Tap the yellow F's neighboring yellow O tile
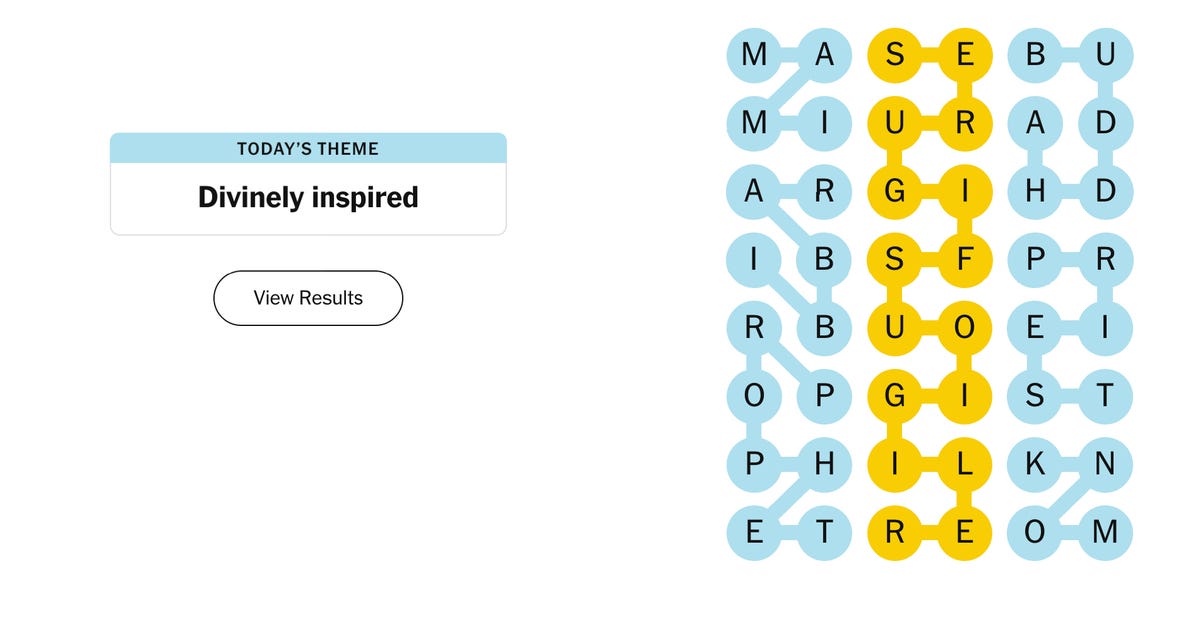Screen dimensions: 1200x621 click(x=965, y=328)
